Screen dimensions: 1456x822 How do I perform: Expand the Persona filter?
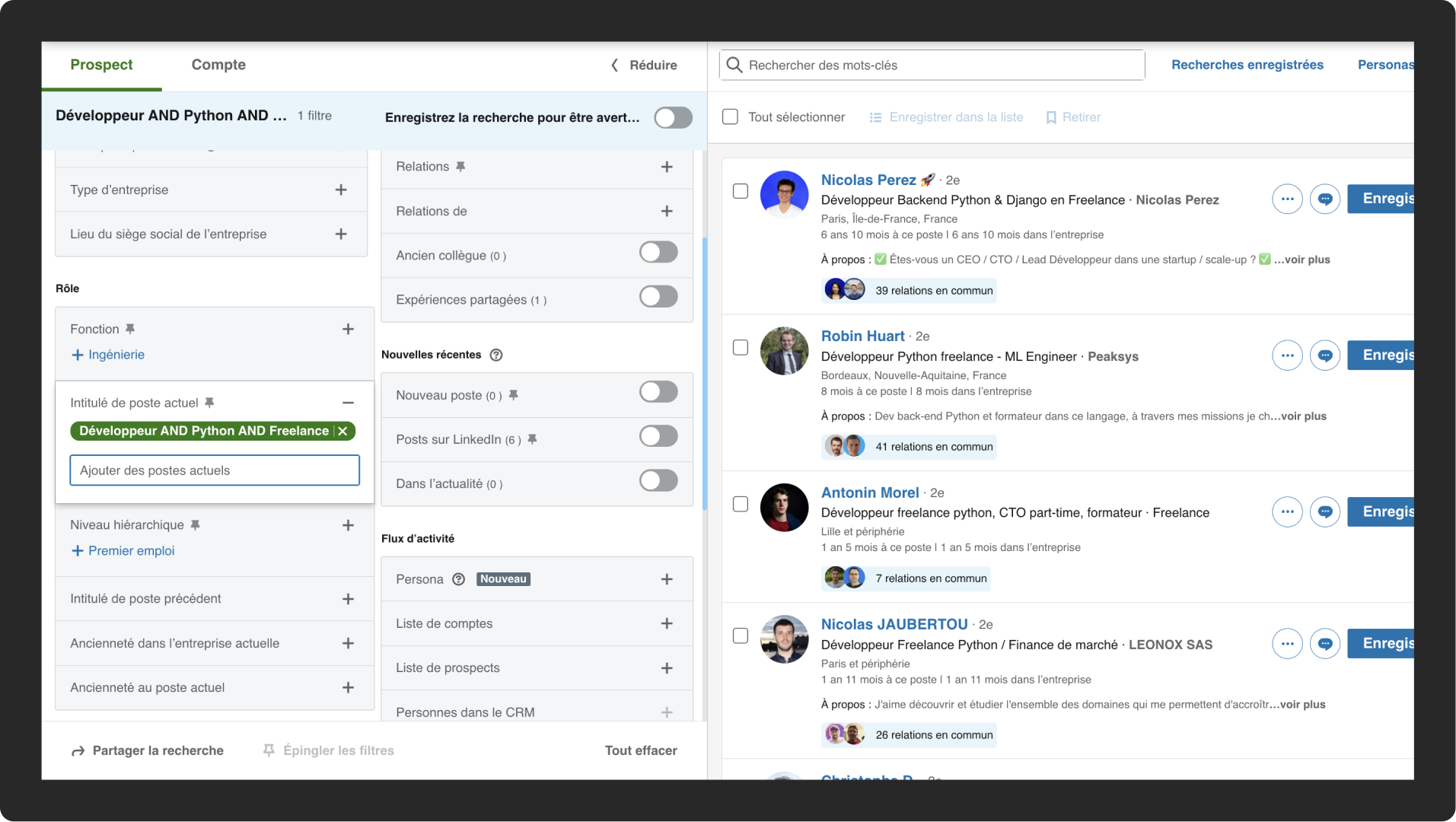(x=667, y=579)
